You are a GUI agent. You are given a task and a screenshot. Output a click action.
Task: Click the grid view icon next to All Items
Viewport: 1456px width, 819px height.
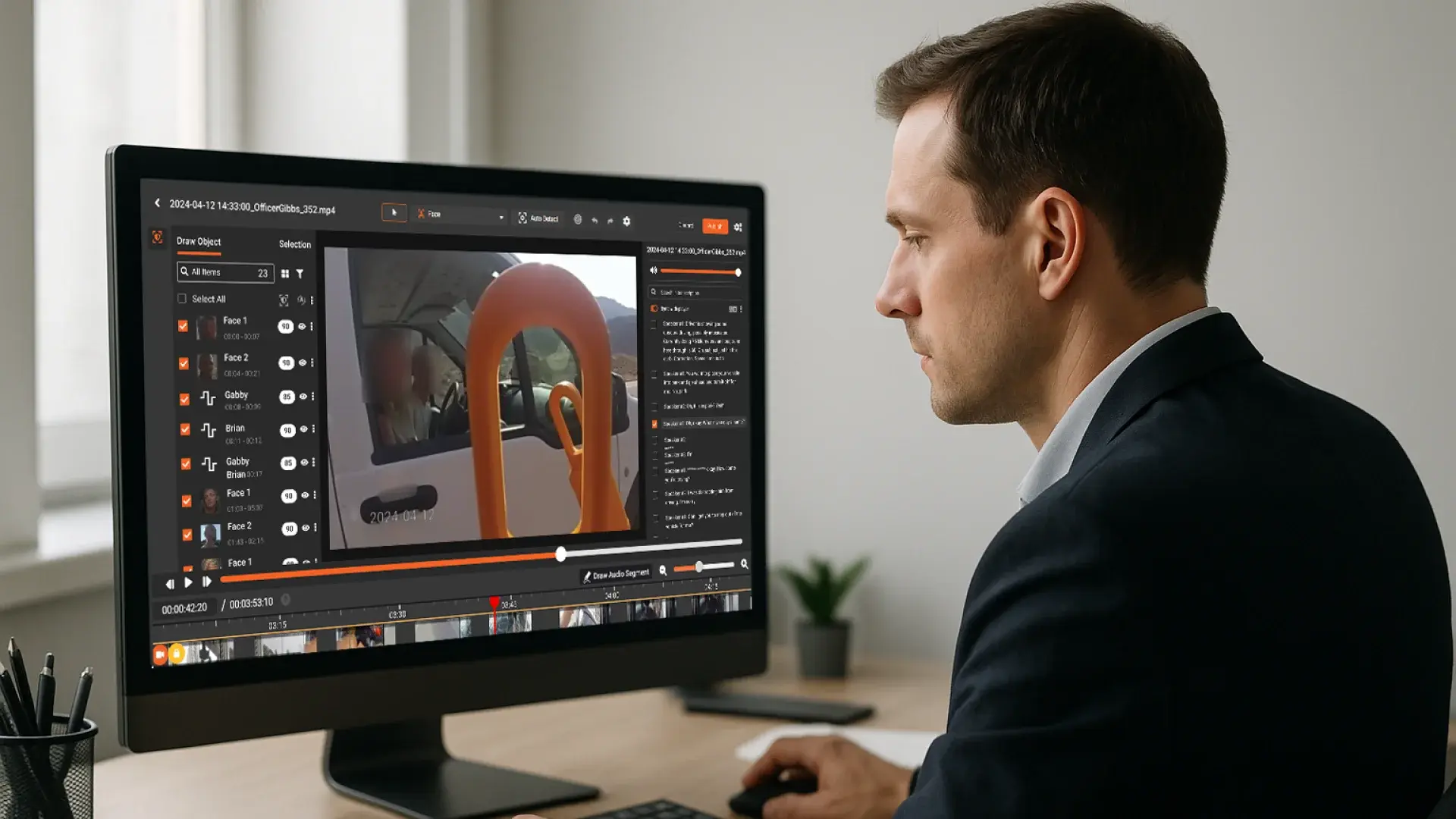286,275
